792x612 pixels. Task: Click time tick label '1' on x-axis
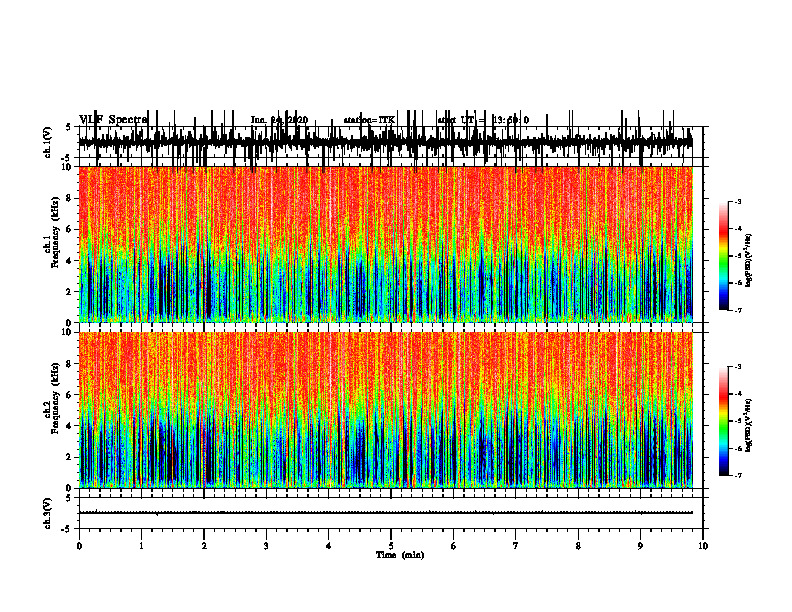[141, 546]
